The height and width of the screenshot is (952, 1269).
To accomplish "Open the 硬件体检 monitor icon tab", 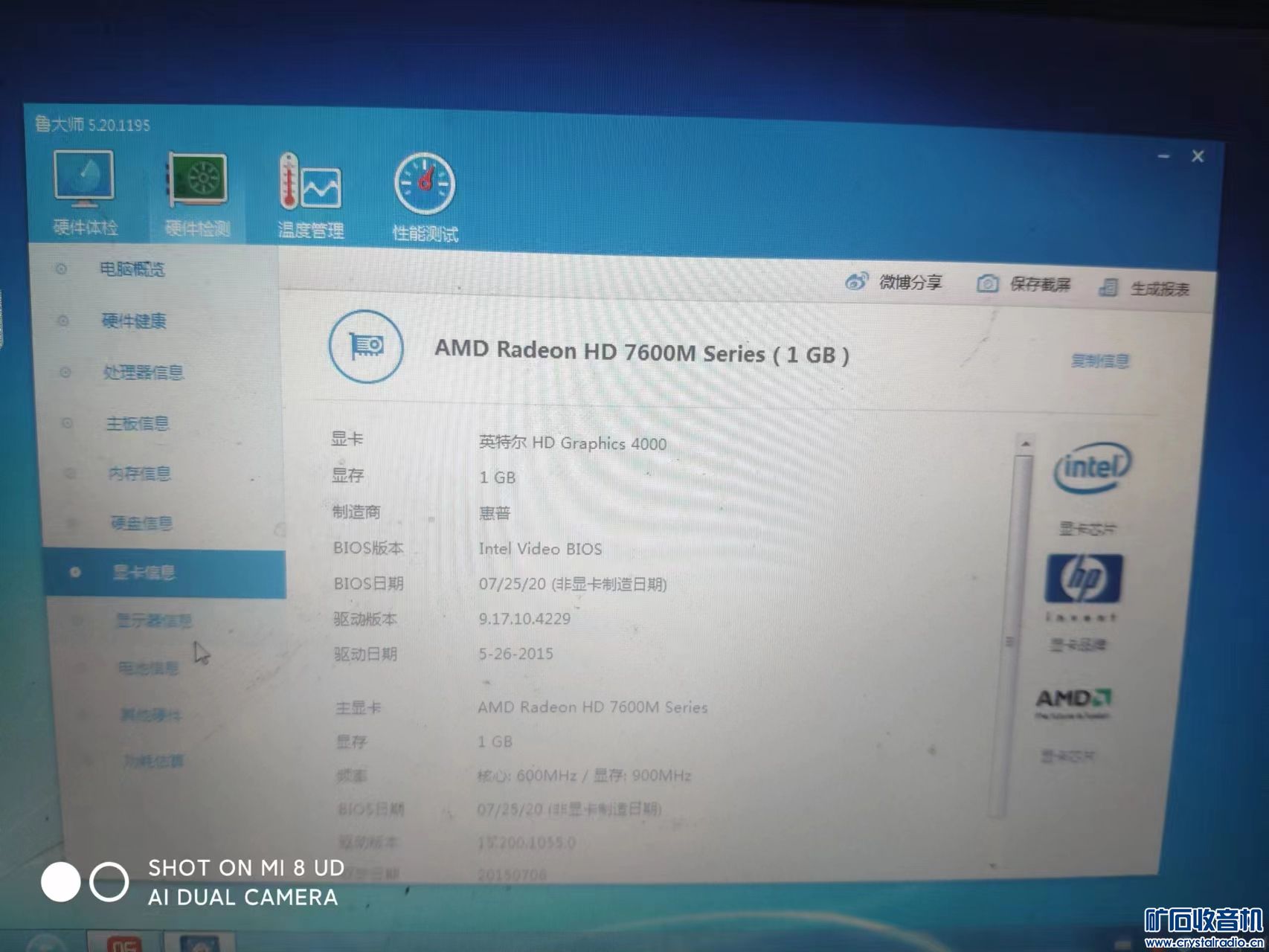I will click(84, 179).
